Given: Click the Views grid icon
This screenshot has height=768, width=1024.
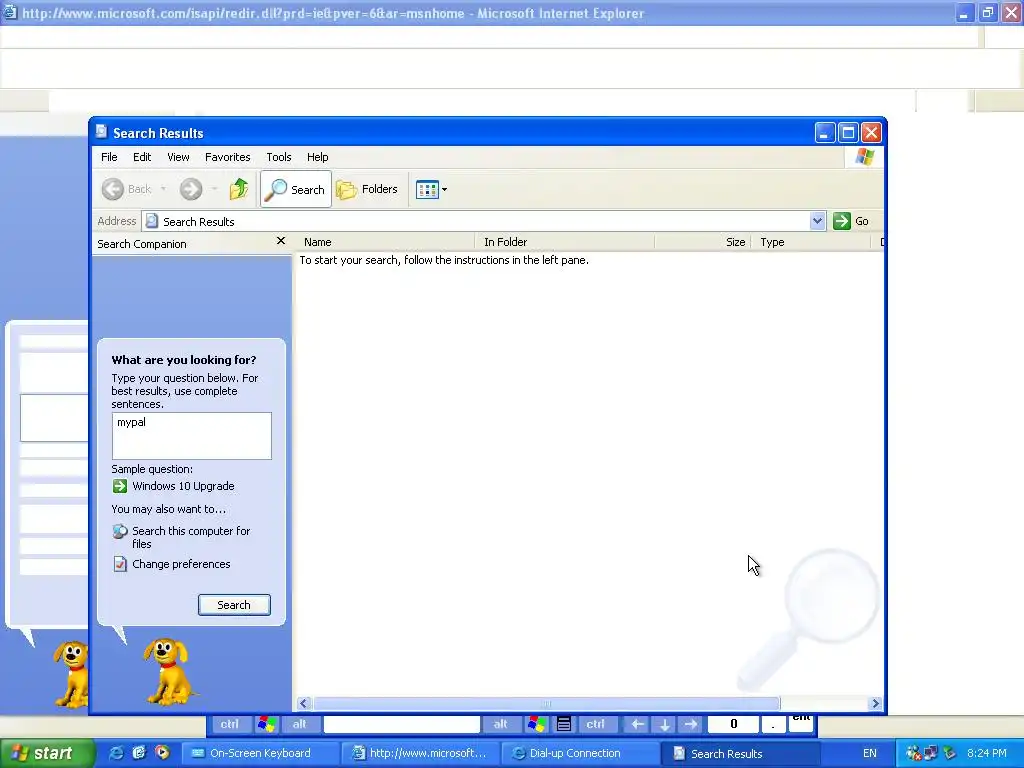Looking at the screenshot, I should (427, 190).
